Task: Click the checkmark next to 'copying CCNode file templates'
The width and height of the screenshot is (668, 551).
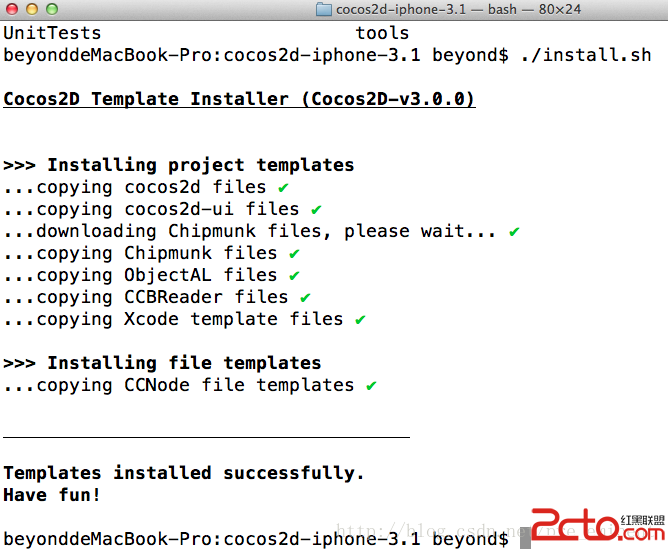Action: [x=371, y=385]
